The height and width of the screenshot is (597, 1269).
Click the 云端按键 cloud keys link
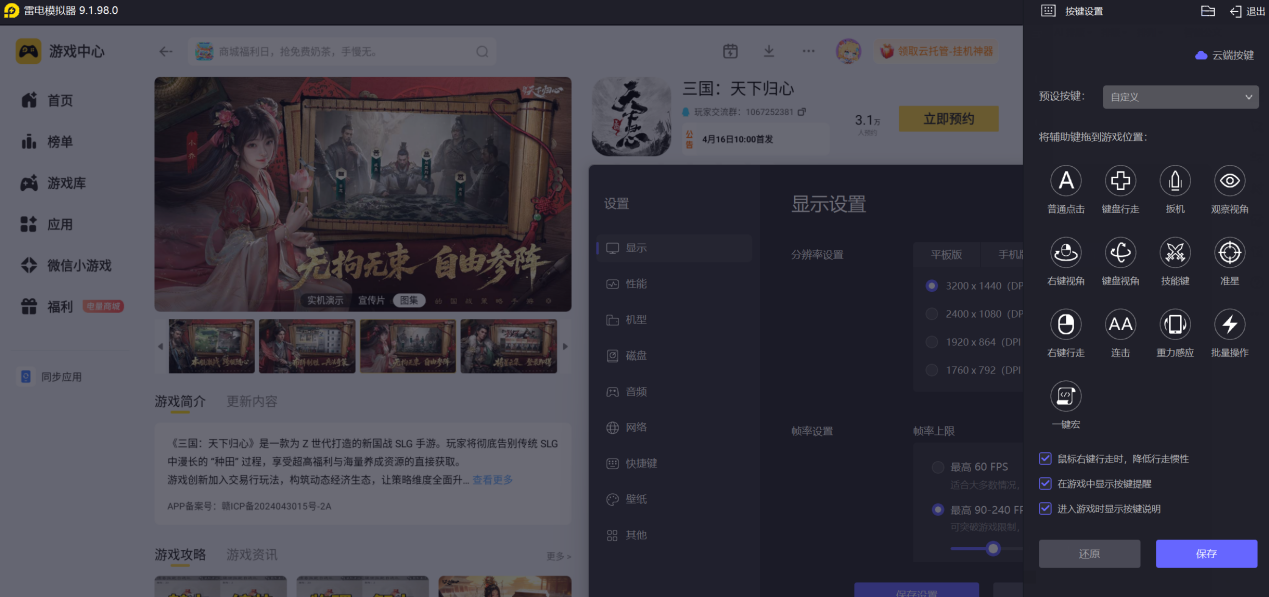coord(1224,55)
